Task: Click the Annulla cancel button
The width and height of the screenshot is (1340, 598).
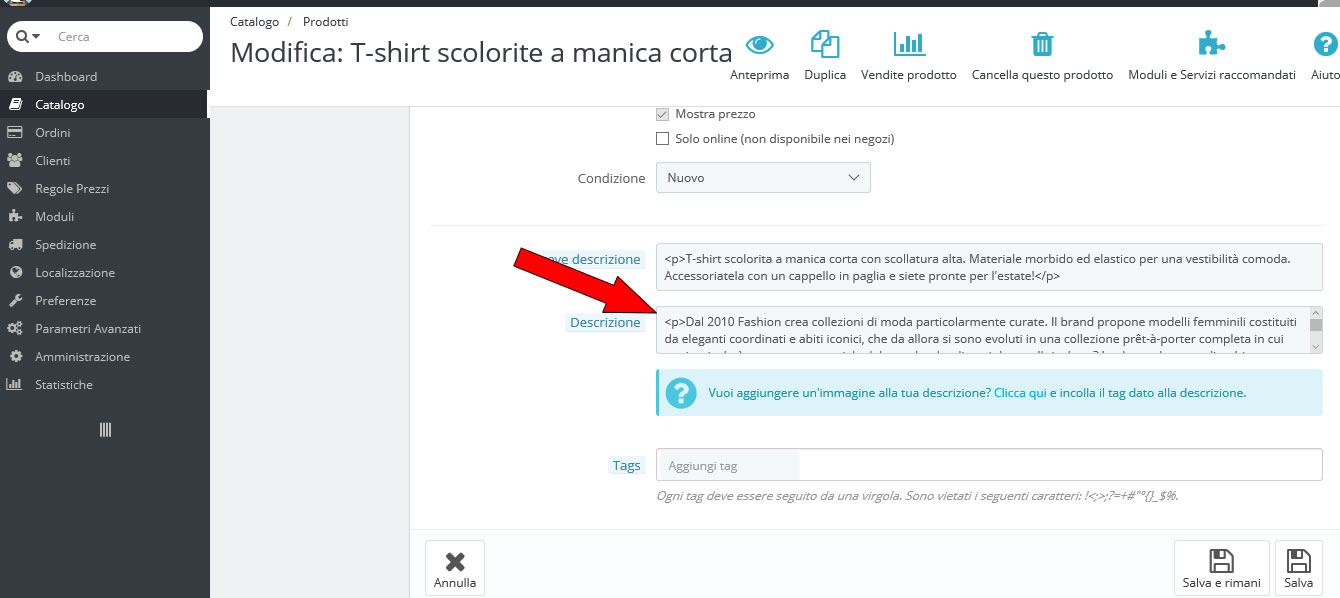Action: 455,568
